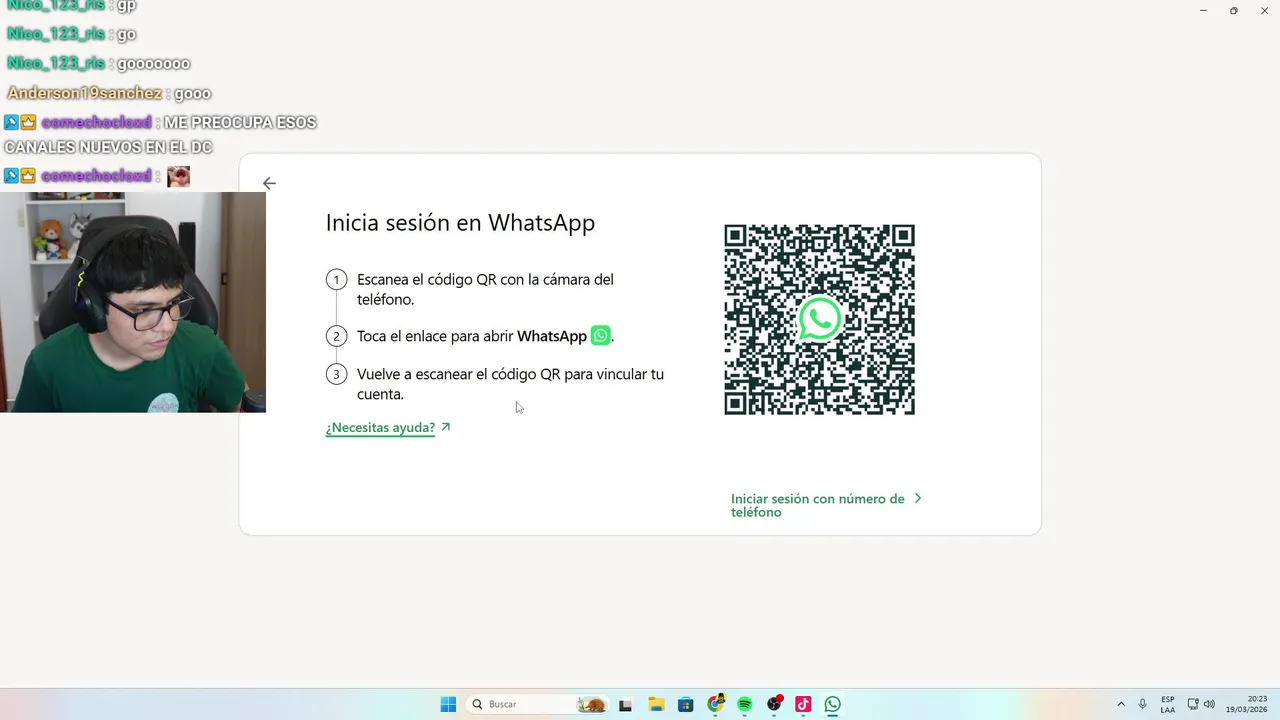Click the inline WhatsApp logo in step 2

pyautogui.click(x=600, y=336)
